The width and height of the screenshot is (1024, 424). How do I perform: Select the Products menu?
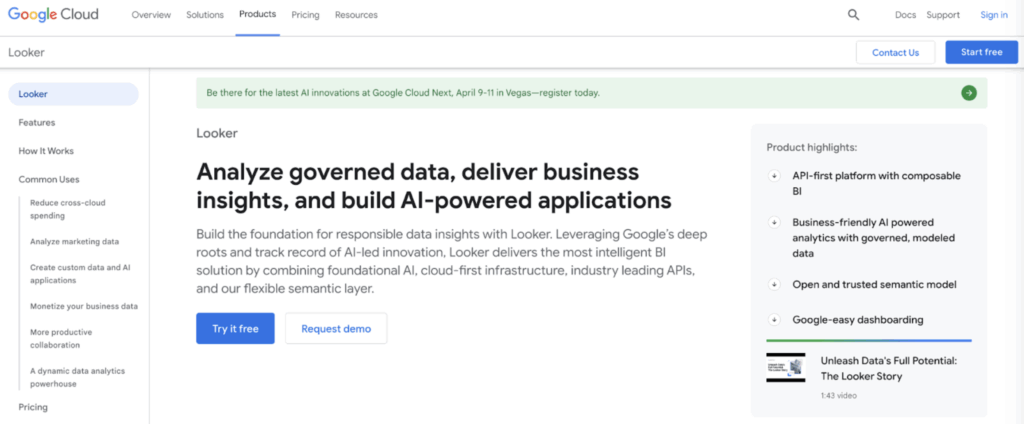tap(257, 14)
